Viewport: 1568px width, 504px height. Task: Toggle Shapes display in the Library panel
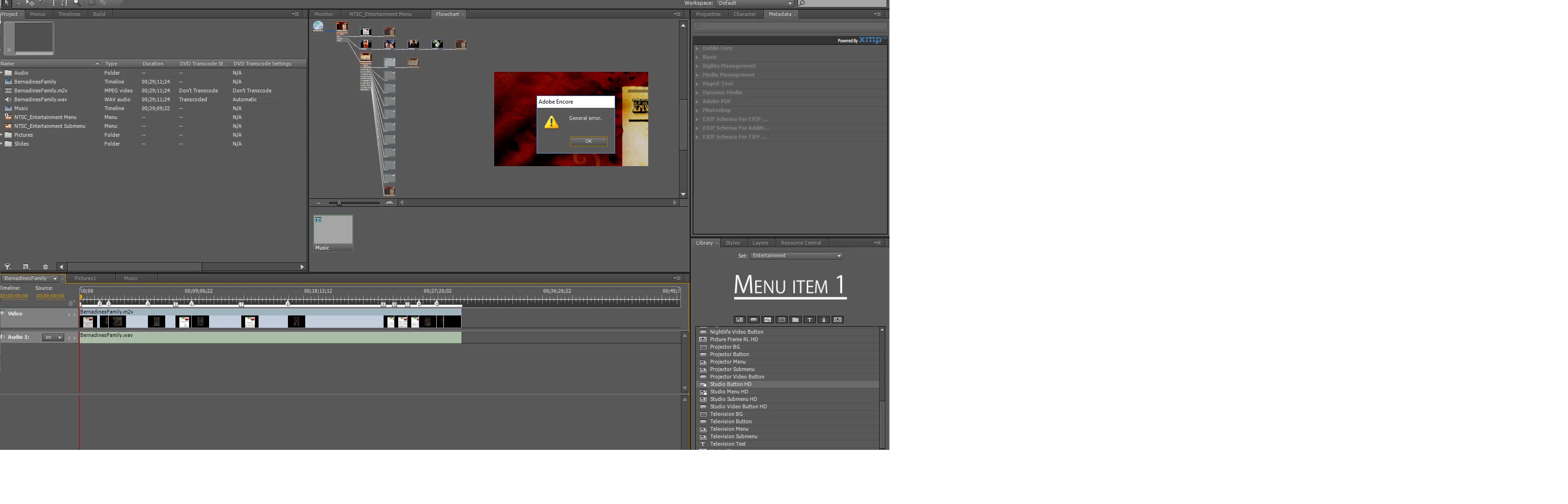tap(824, 320)
